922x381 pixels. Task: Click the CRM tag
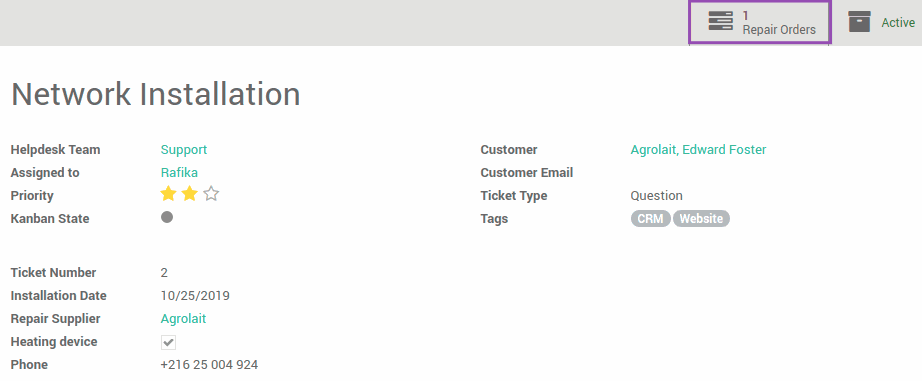point(650,219)
